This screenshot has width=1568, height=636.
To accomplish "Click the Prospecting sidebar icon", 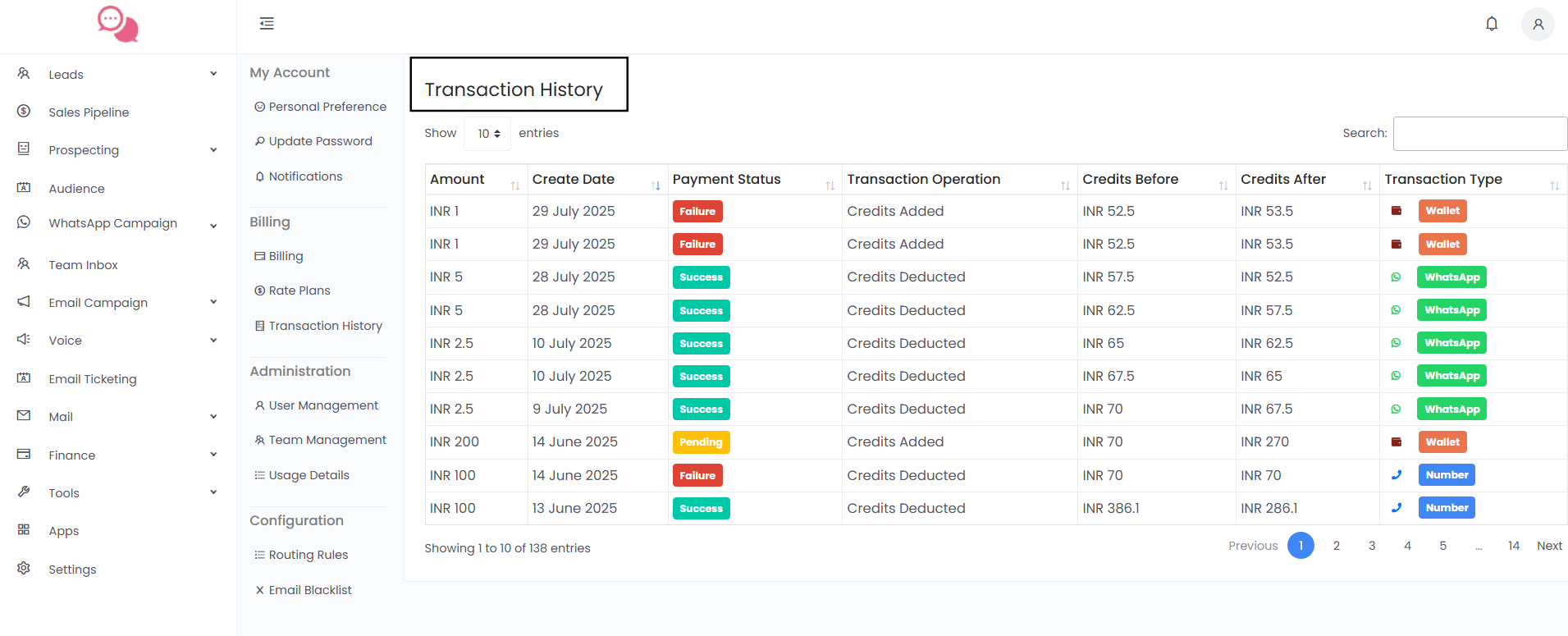I will (x=24, y=149).
